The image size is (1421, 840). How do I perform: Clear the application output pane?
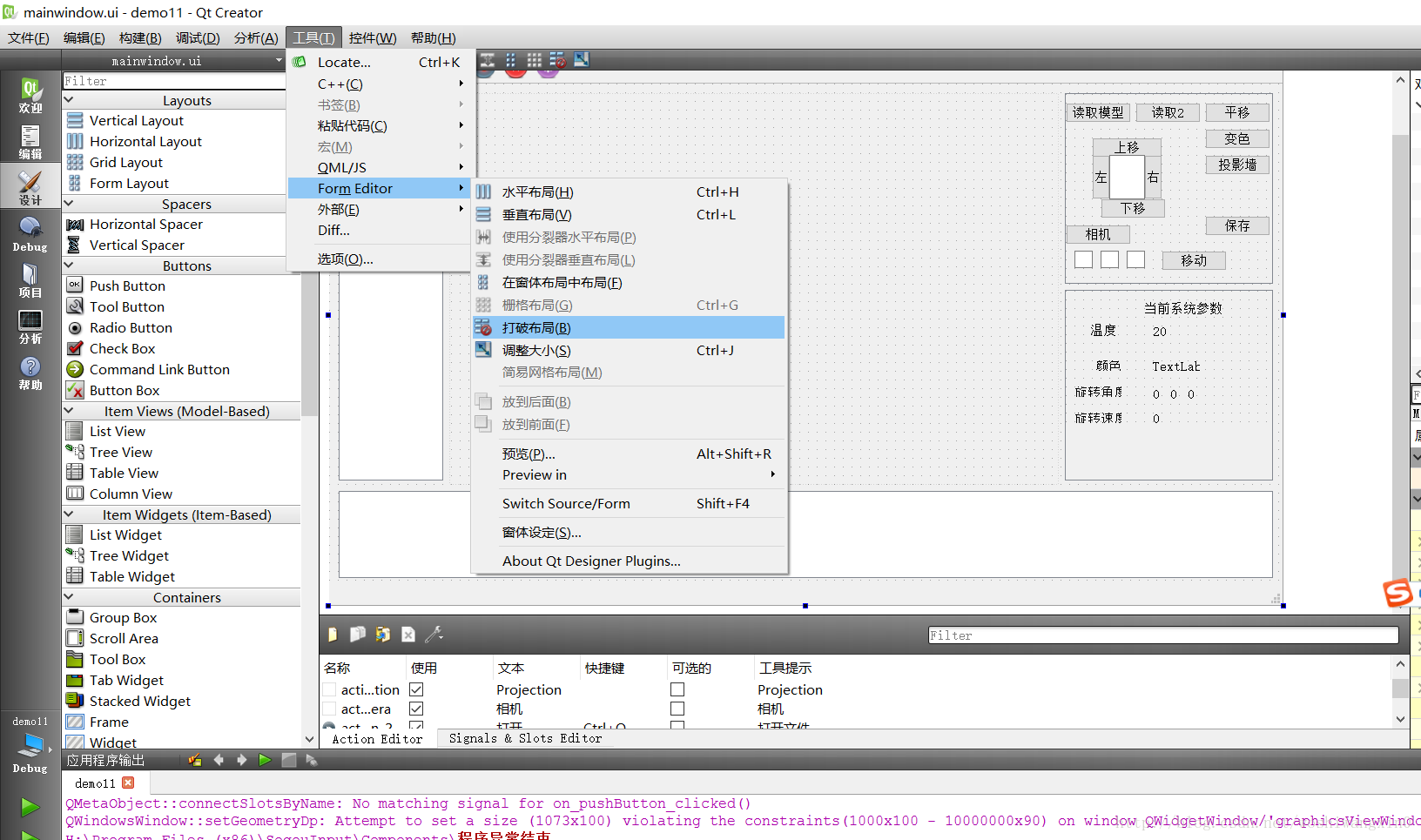(x=194, y=760)
